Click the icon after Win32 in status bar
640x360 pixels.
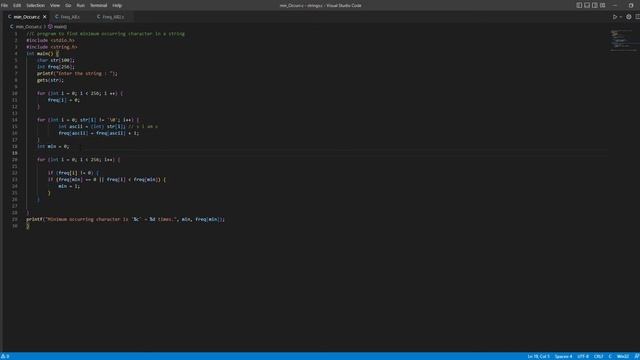(x=637, y=356)
